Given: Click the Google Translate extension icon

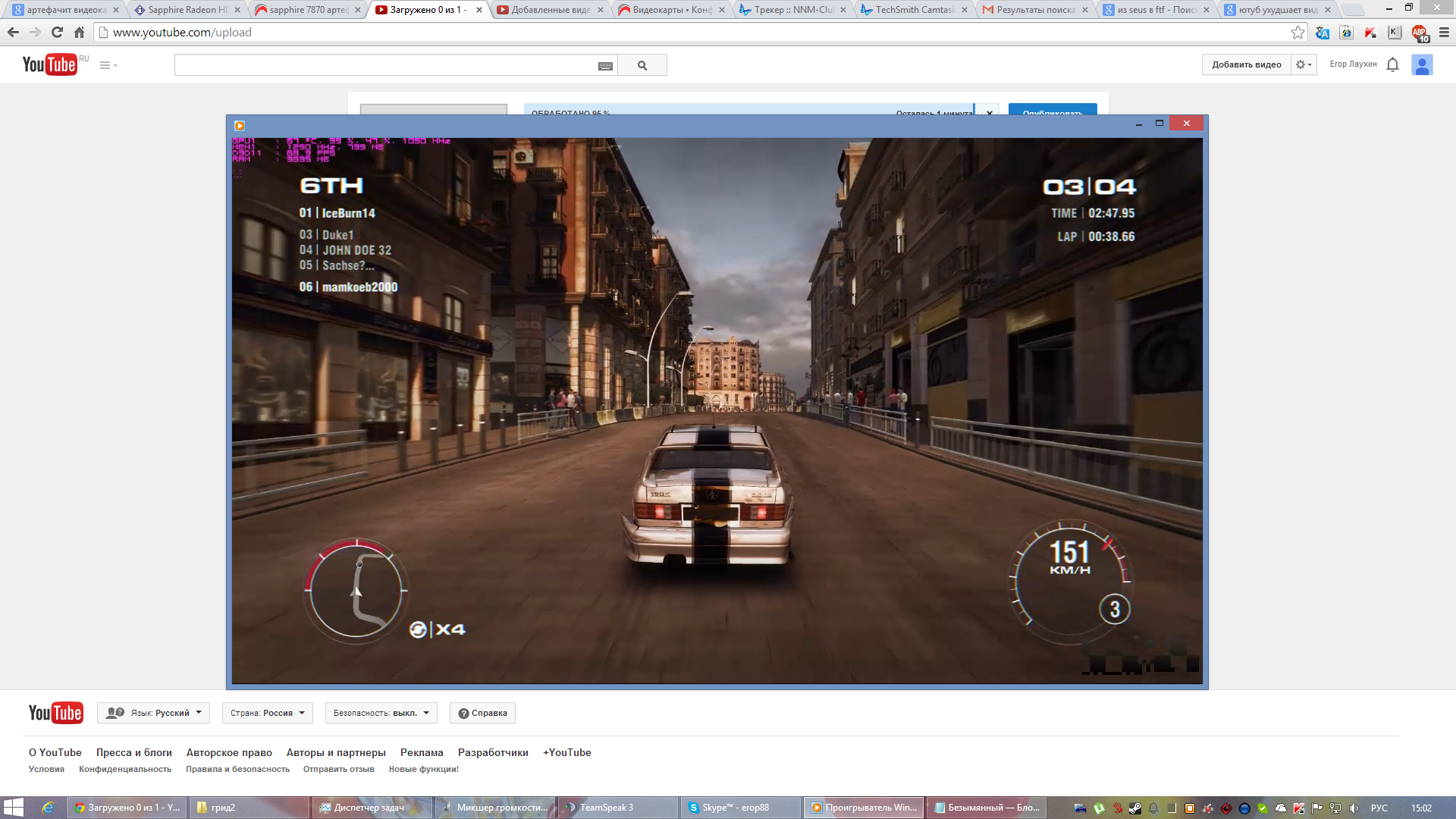Looking at the screenshot, I should click(x=1323, y=33).
